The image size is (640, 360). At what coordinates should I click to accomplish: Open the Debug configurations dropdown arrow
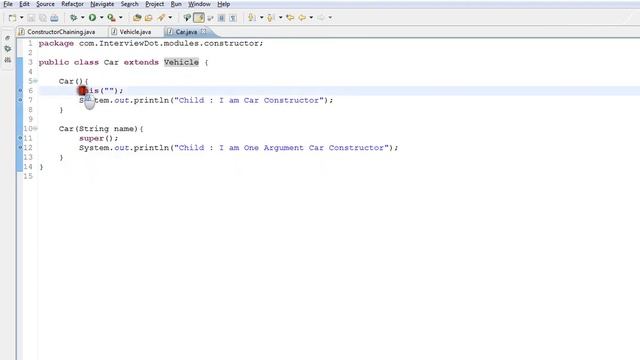82,18
